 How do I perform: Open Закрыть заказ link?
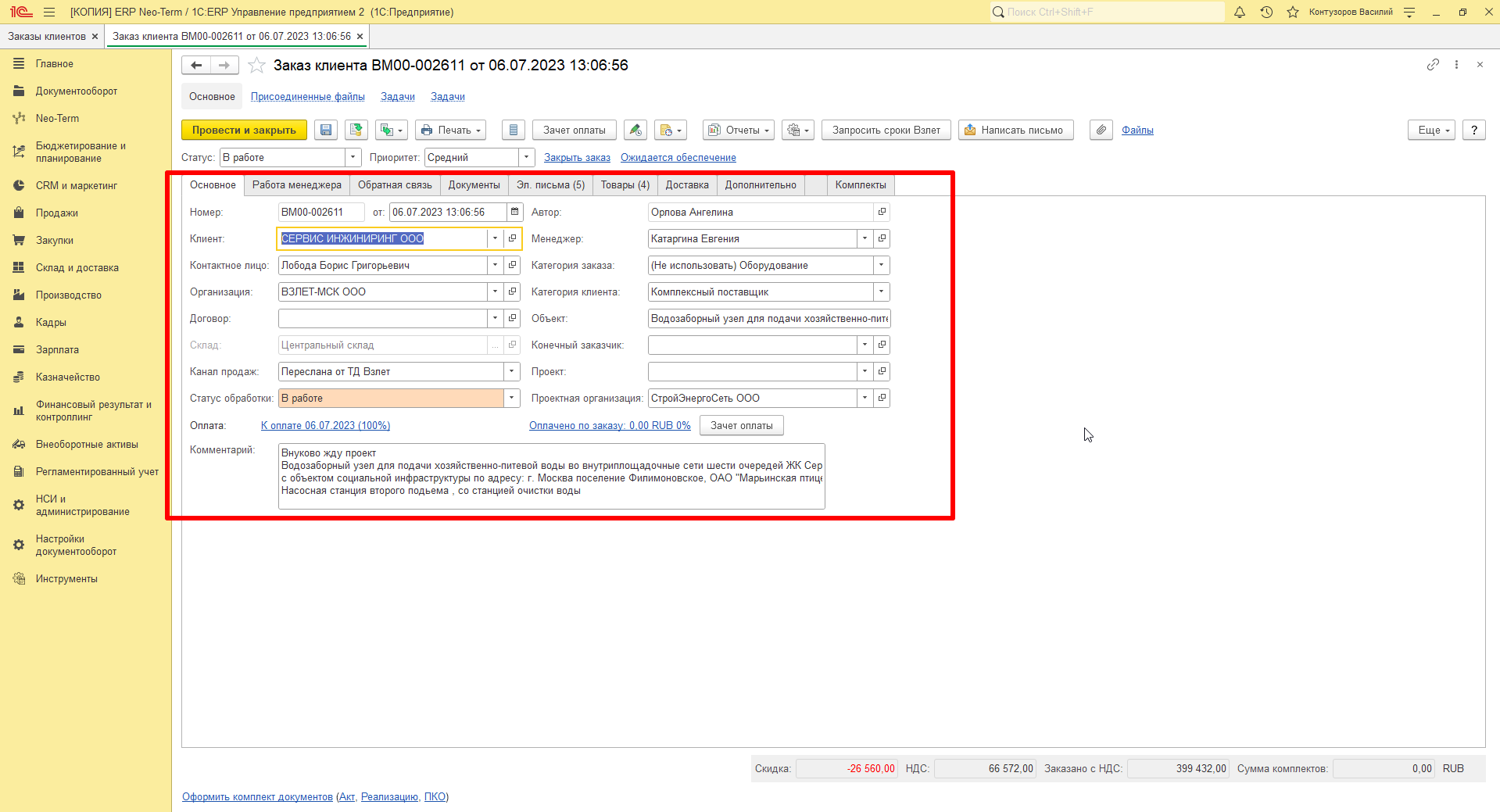[577, 158]
